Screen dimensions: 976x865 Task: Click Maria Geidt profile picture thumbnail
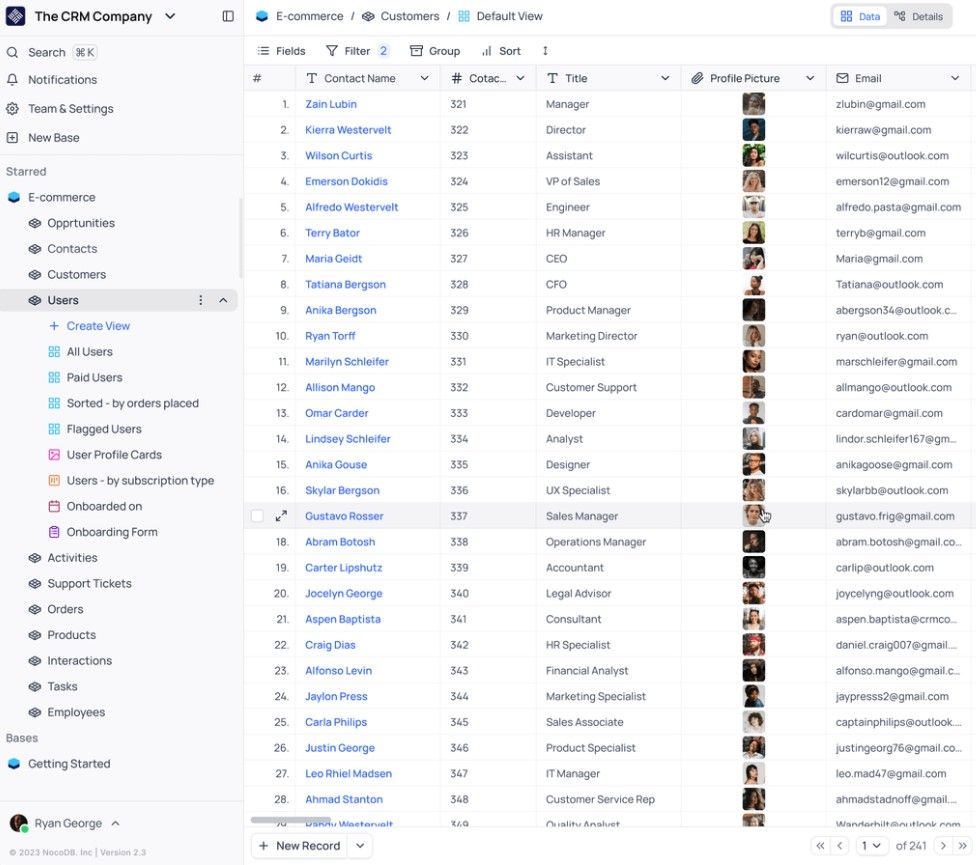754,259
